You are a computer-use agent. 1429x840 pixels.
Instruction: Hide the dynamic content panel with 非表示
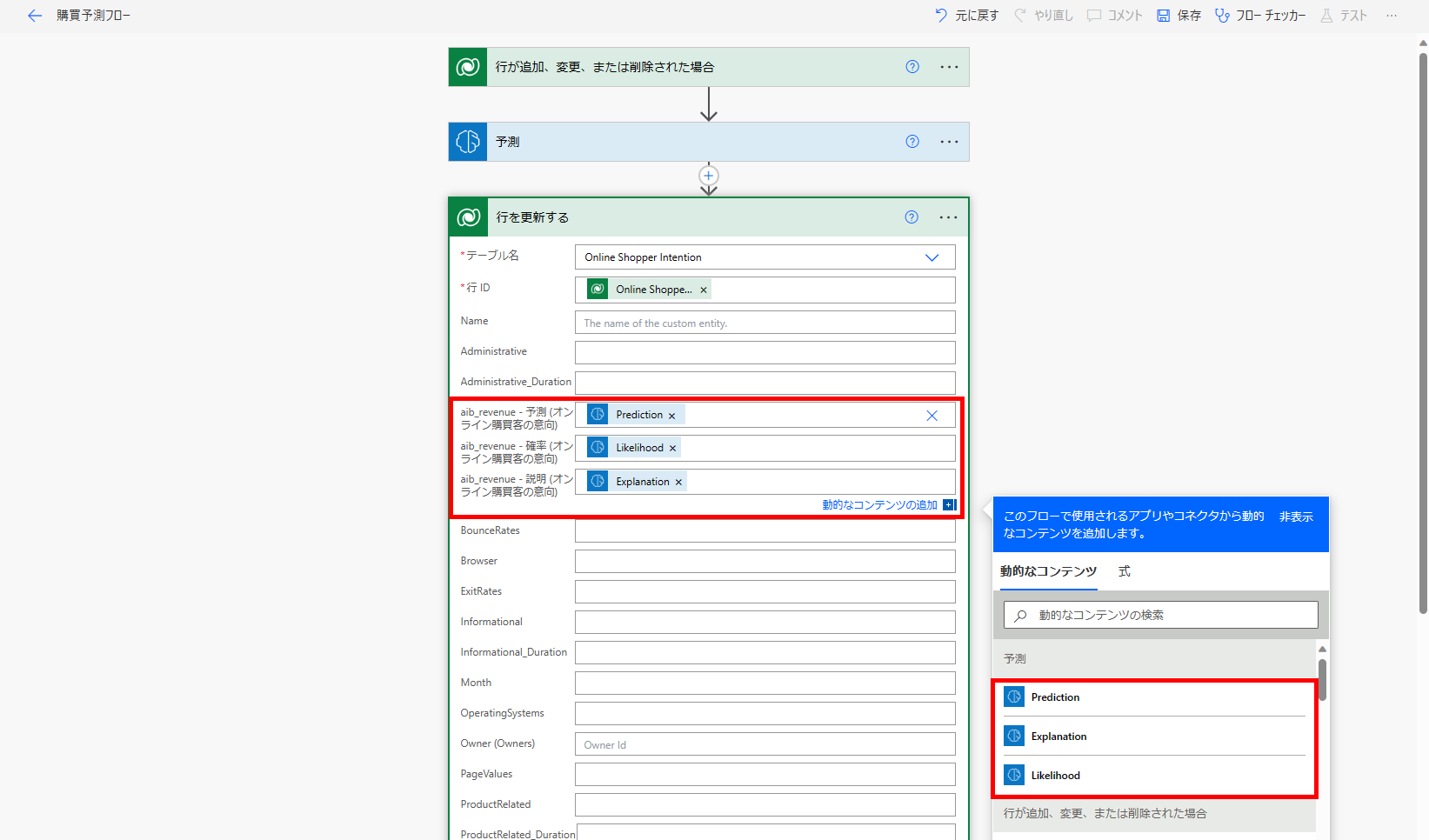point(1296,517)
